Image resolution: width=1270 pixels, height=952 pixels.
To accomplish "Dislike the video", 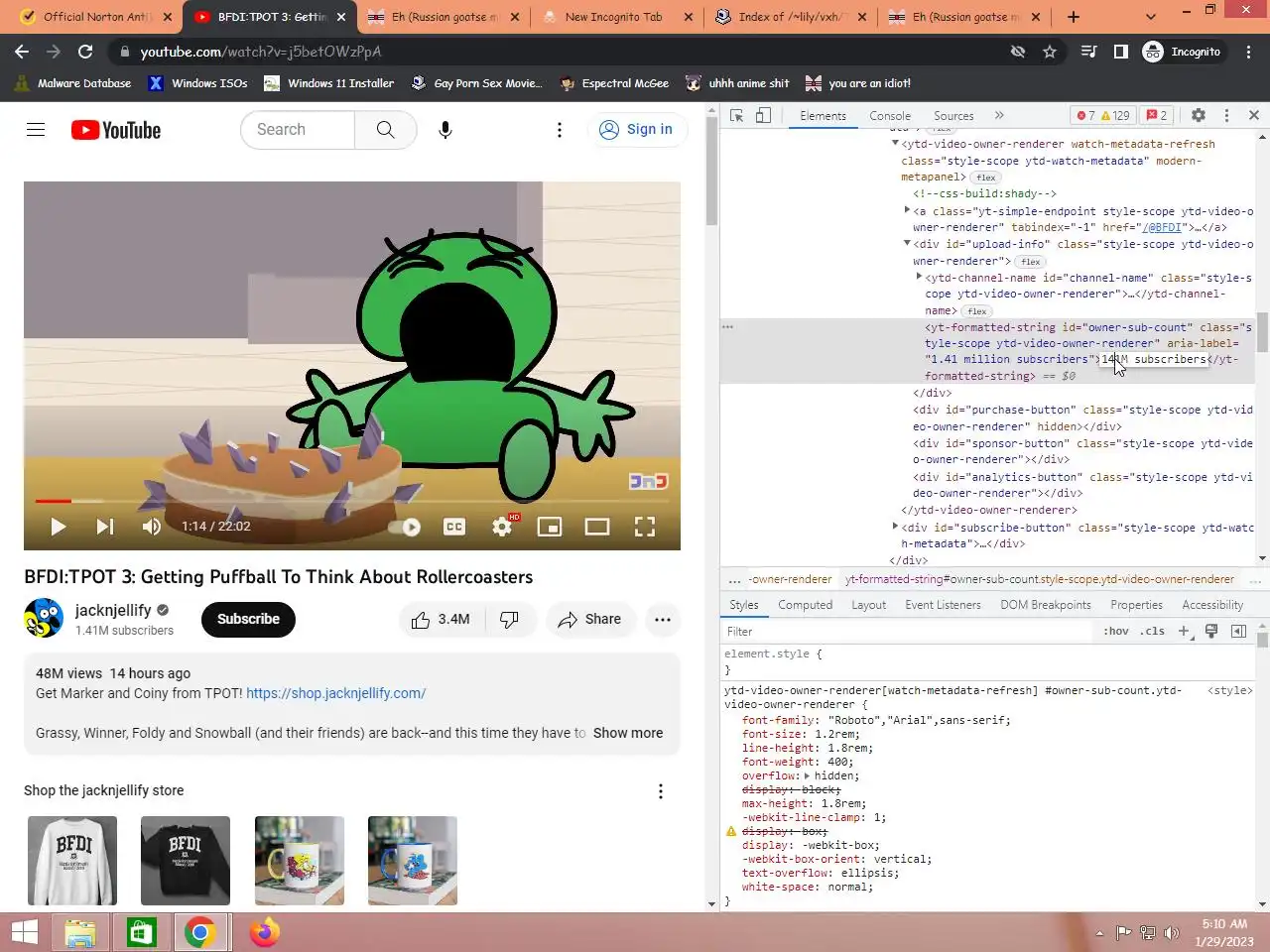I will (x=509, y=620).
